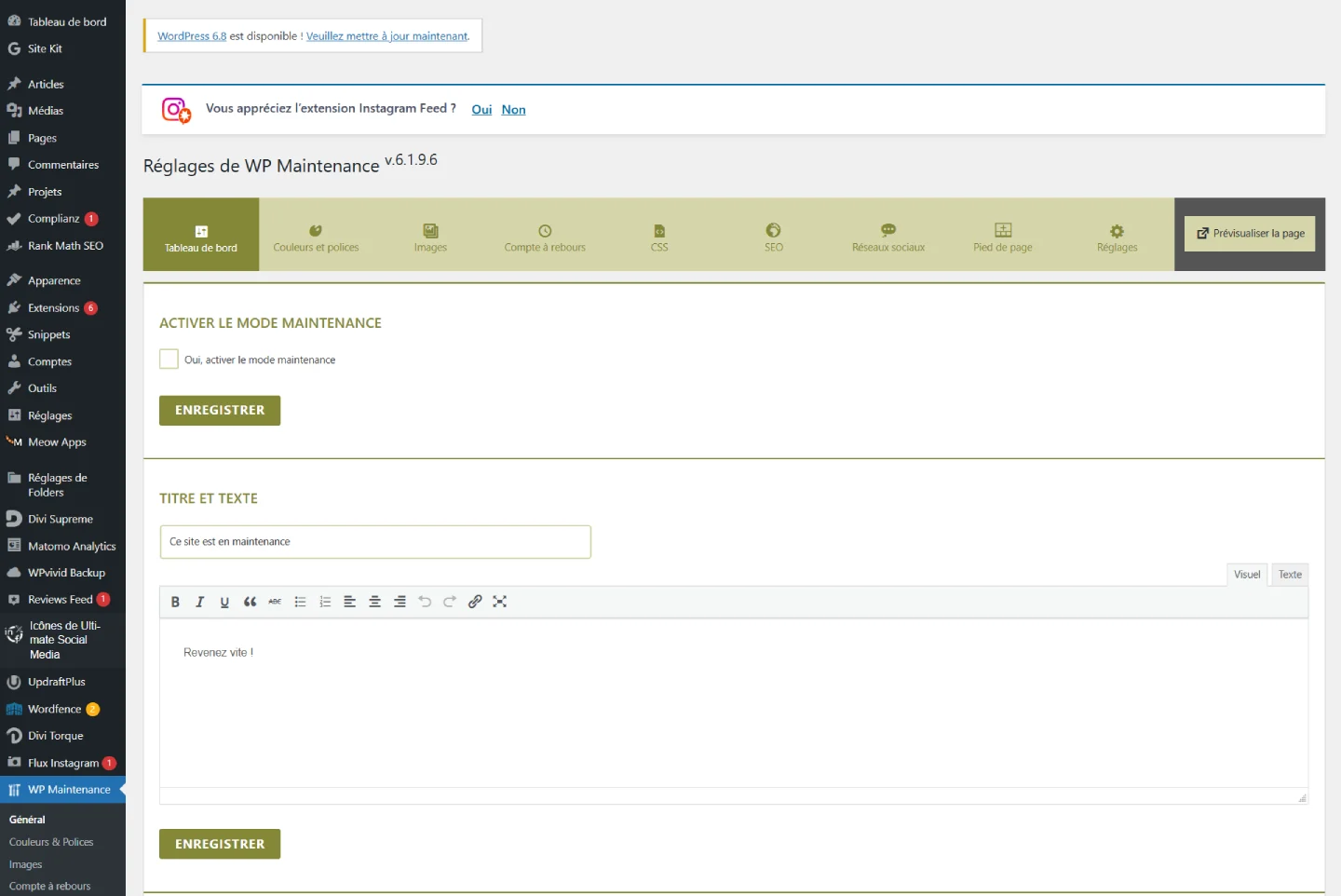
Task: Undo the last editor change
Action: (x=425, y=601)
